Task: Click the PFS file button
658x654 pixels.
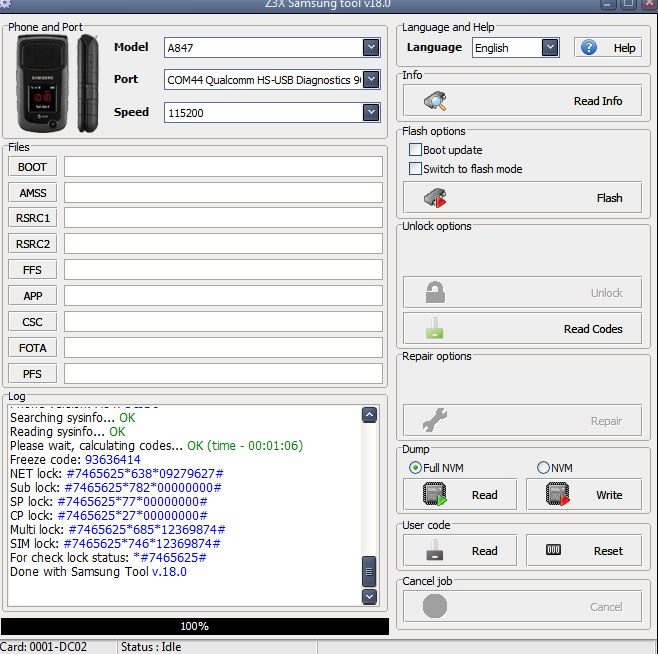Action: tap(32, 374)
